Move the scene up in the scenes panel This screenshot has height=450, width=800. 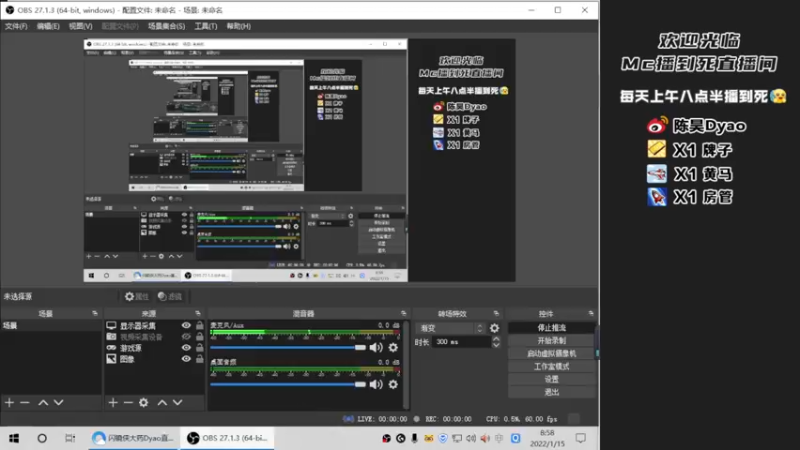(43, 403)
